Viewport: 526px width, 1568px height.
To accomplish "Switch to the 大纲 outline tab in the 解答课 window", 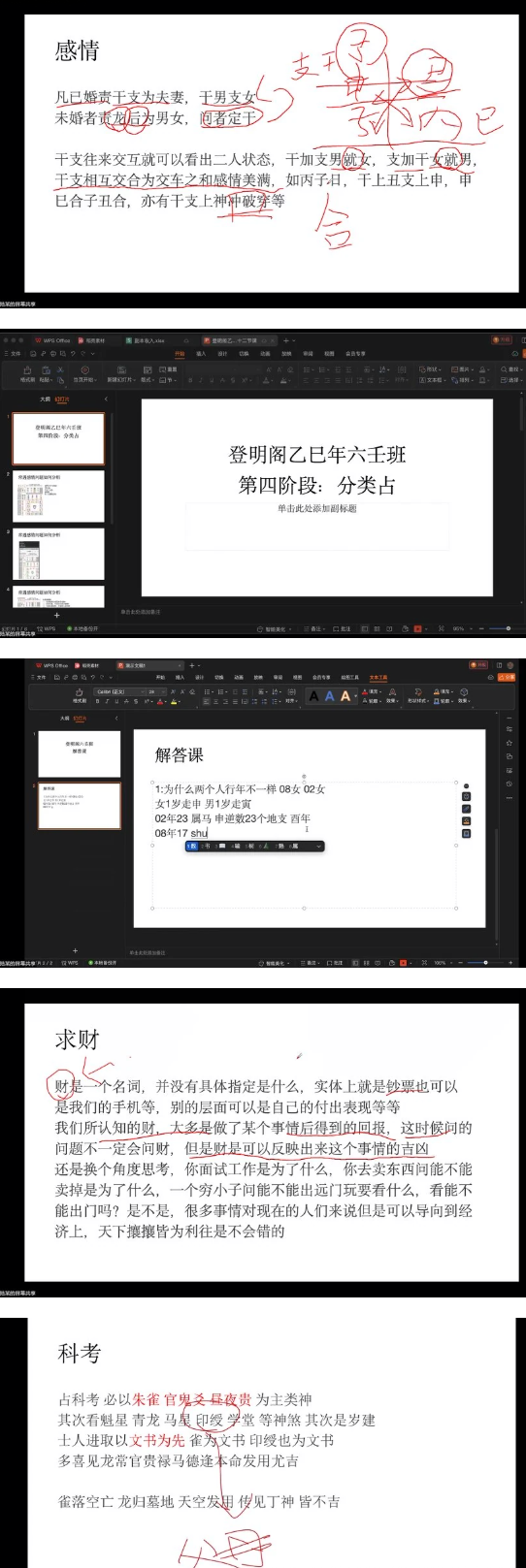I will click(x=63, y=719).
